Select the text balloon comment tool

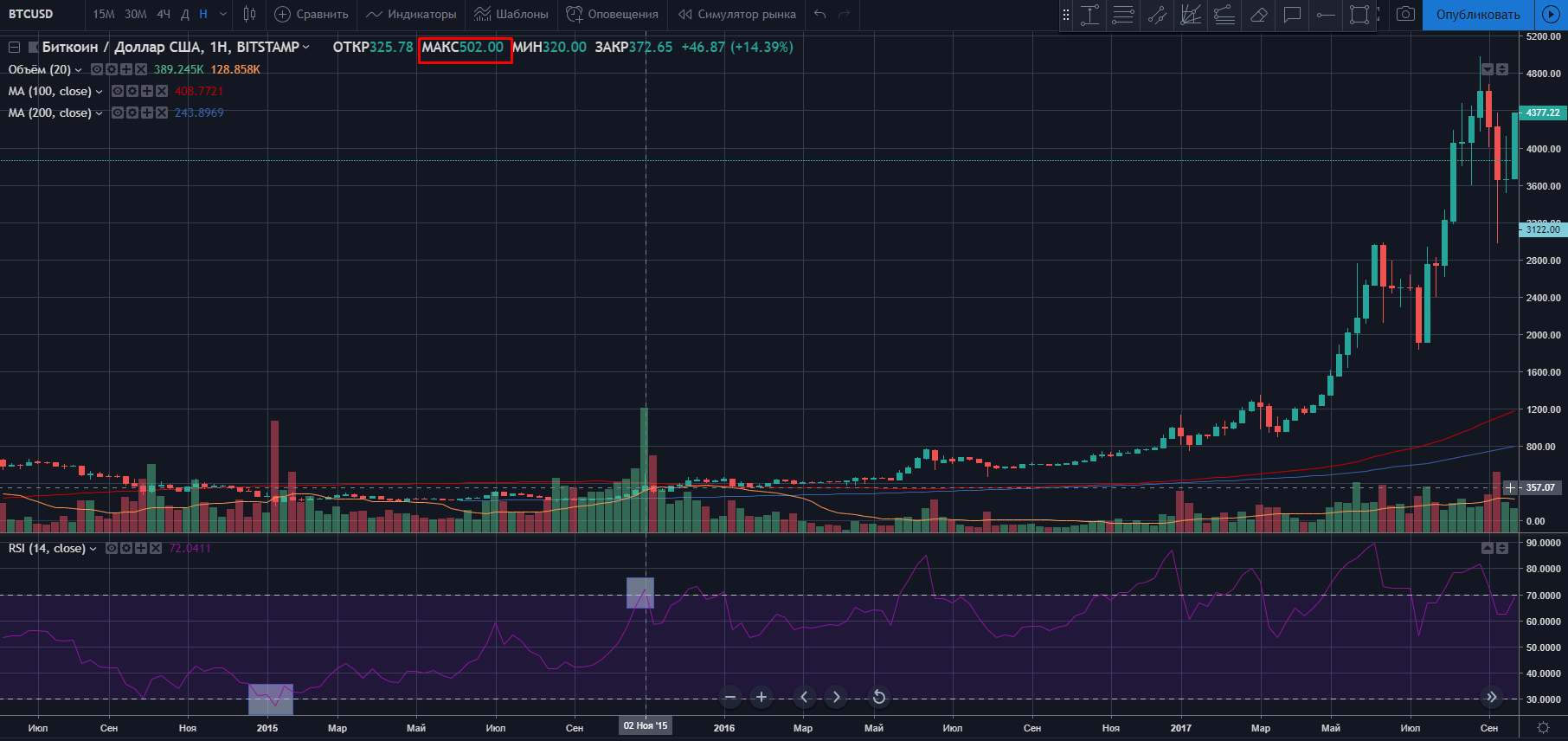pos(1292,15)
